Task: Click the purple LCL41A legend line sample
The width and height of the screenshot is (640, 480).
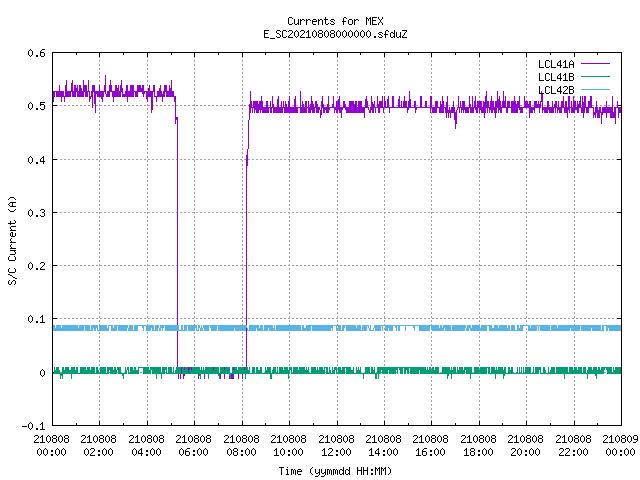Action: [x=595, y=64]
